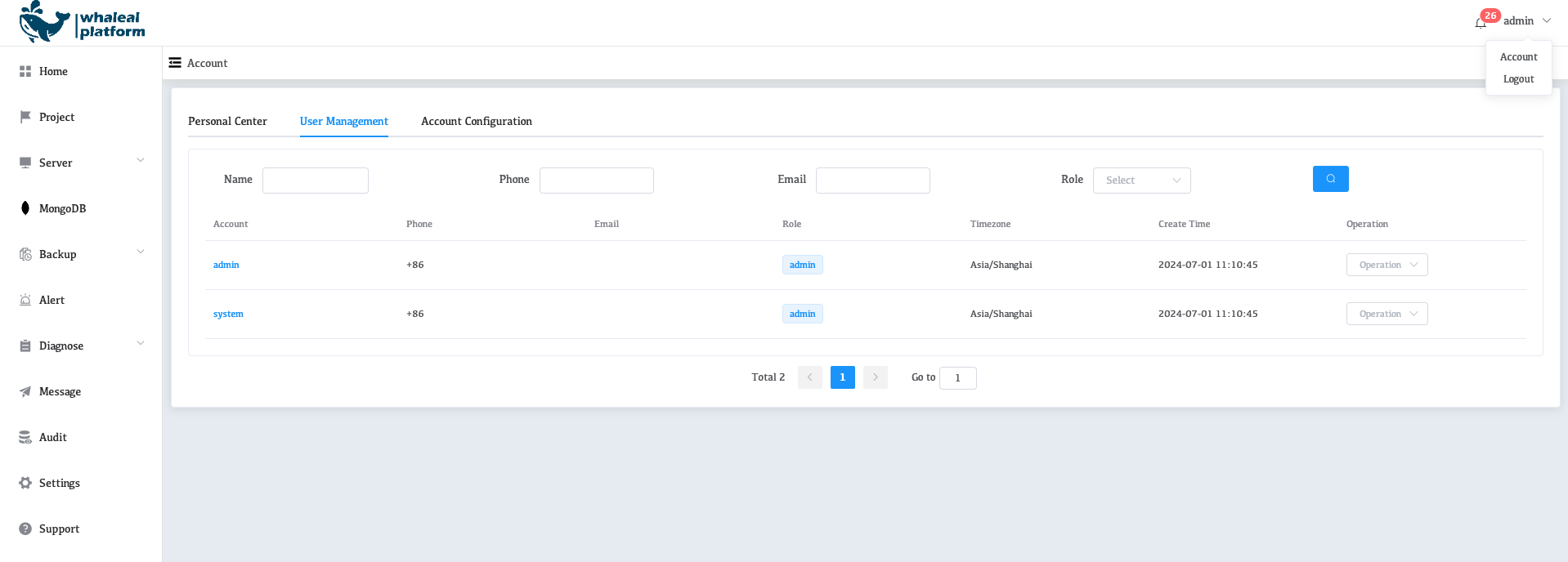Click the Message paper plane icon
Viewport: 1568px width, 562px height.
click(25, 391)
